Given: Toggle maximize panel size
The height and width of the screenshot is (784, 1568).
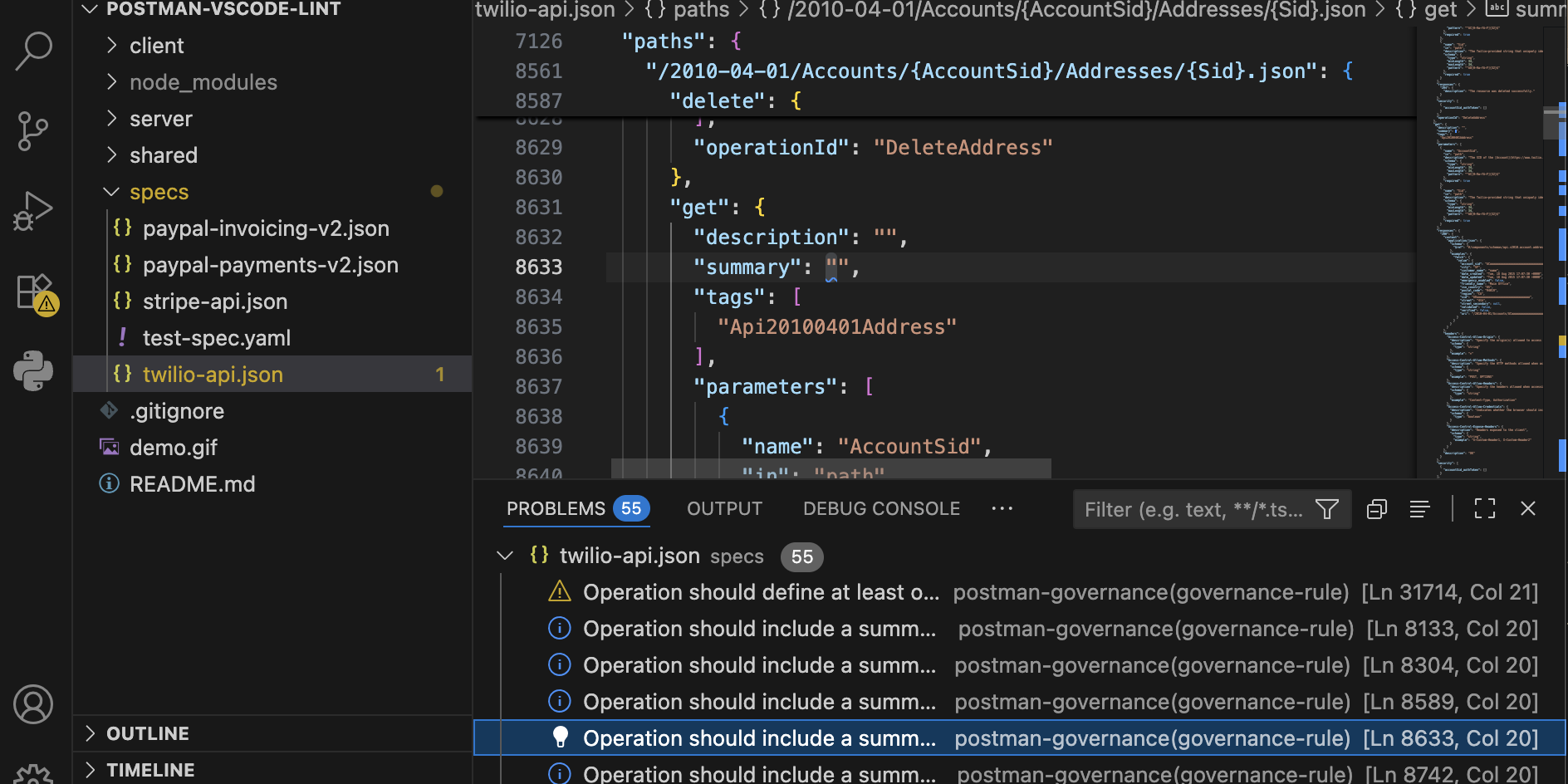Looking at the screenshot, I should coord(1485,508).
